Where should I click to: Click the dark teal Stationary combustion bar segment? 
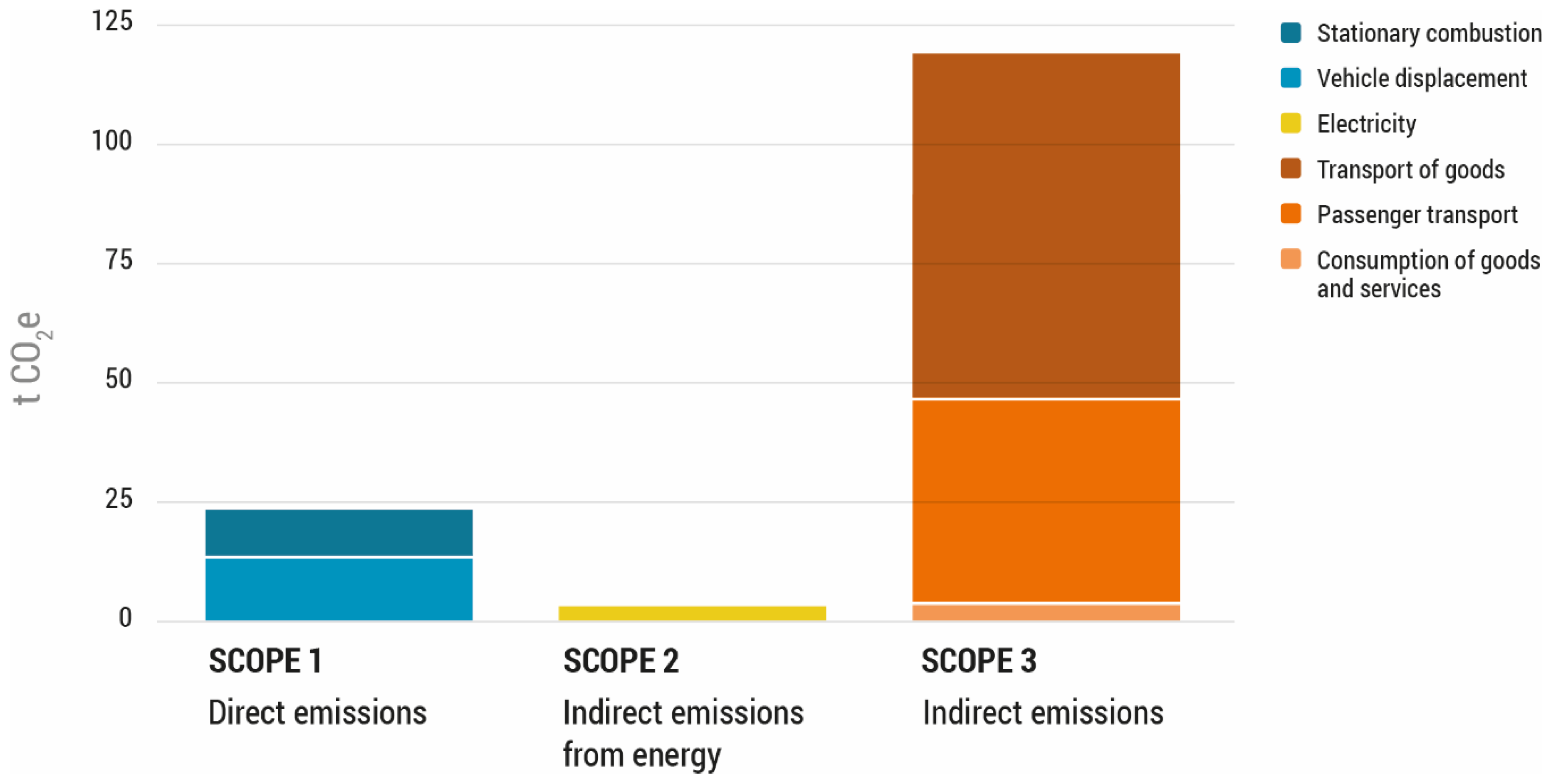pyautogui.click(x=339, y=532)
